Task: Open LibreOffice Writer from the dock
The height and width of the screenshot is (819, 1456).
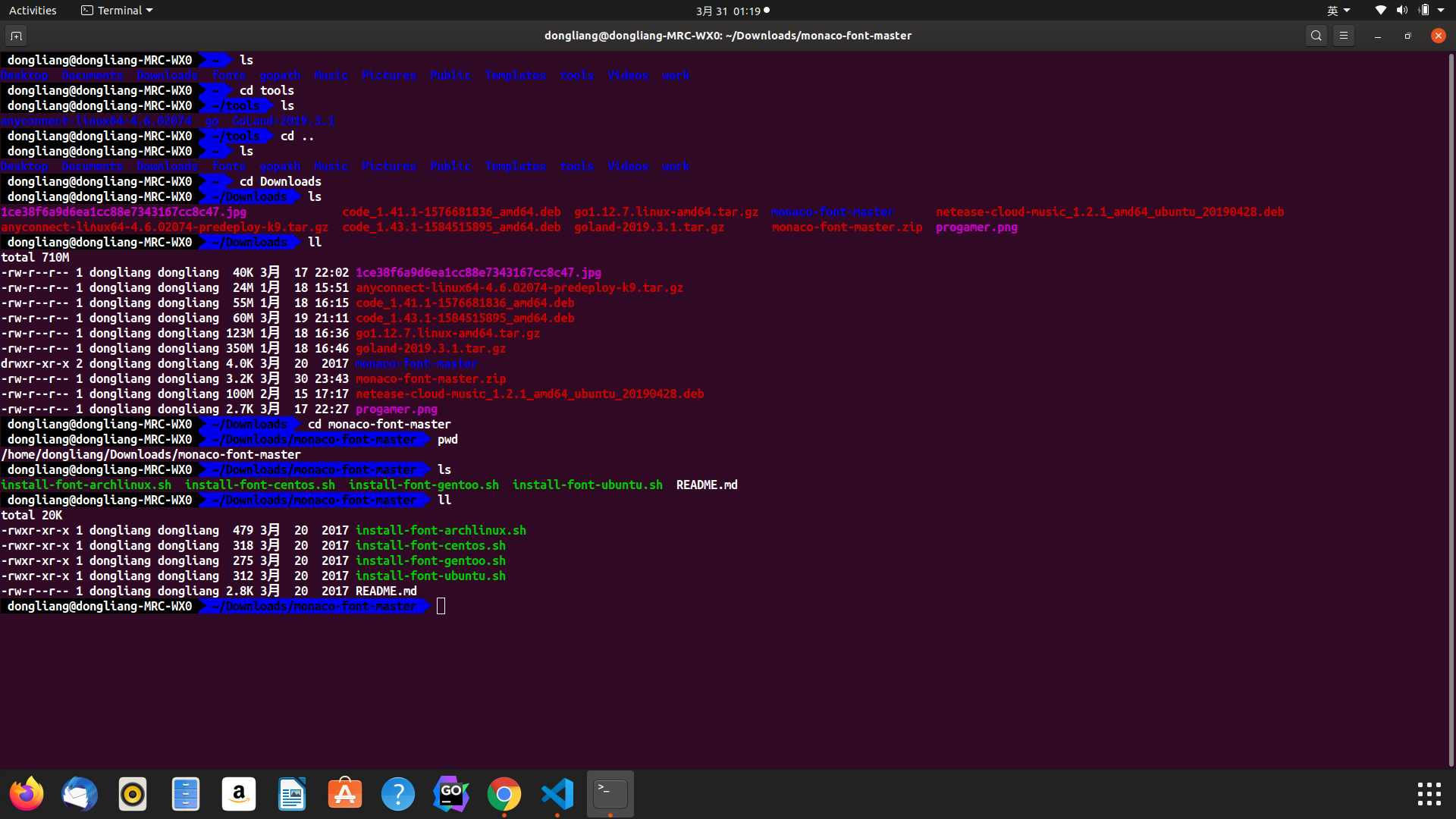Action: tap(292, 794)
